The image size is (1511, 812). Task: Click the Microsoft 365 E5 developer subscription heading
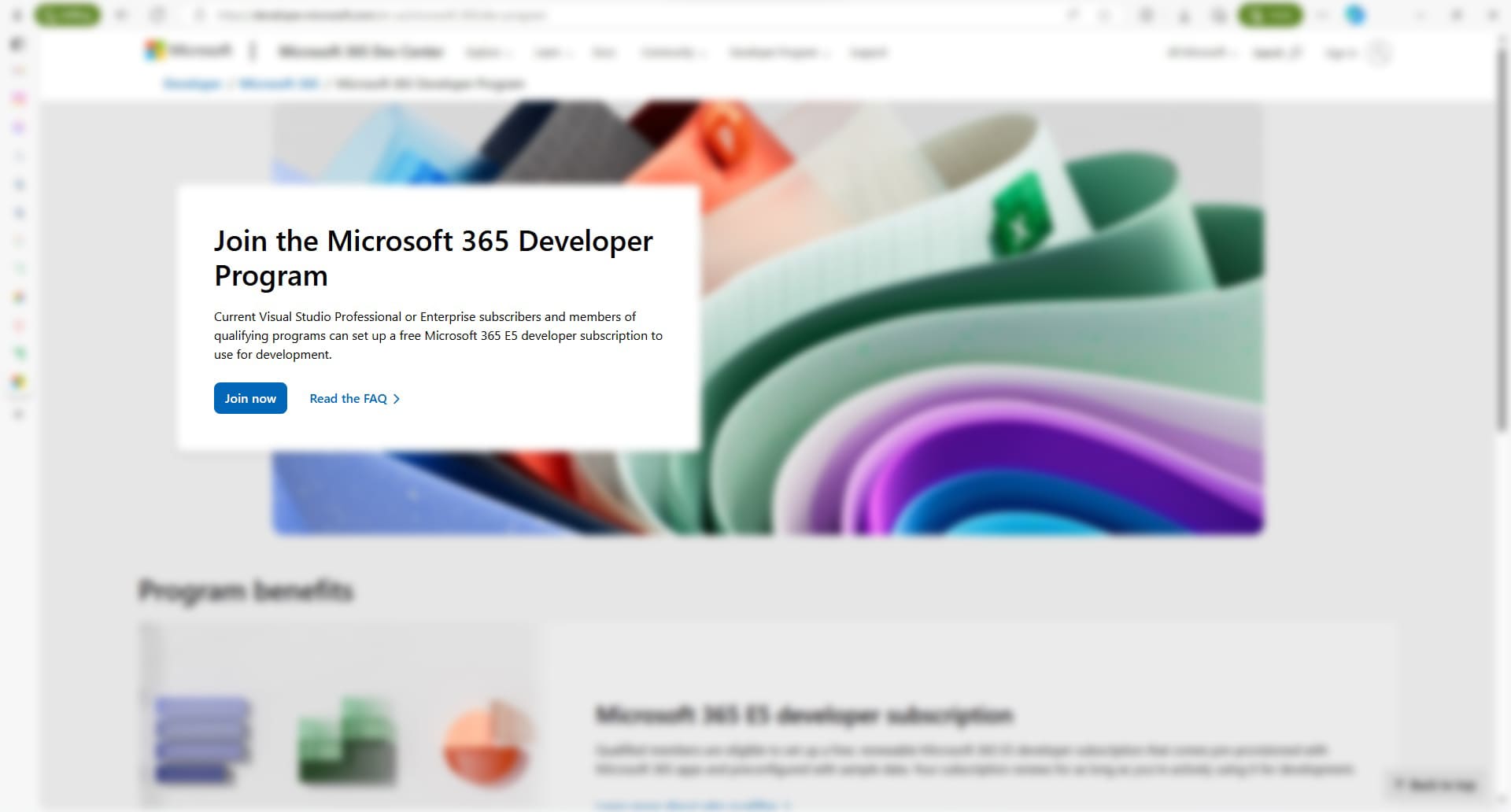click(804, 714)
